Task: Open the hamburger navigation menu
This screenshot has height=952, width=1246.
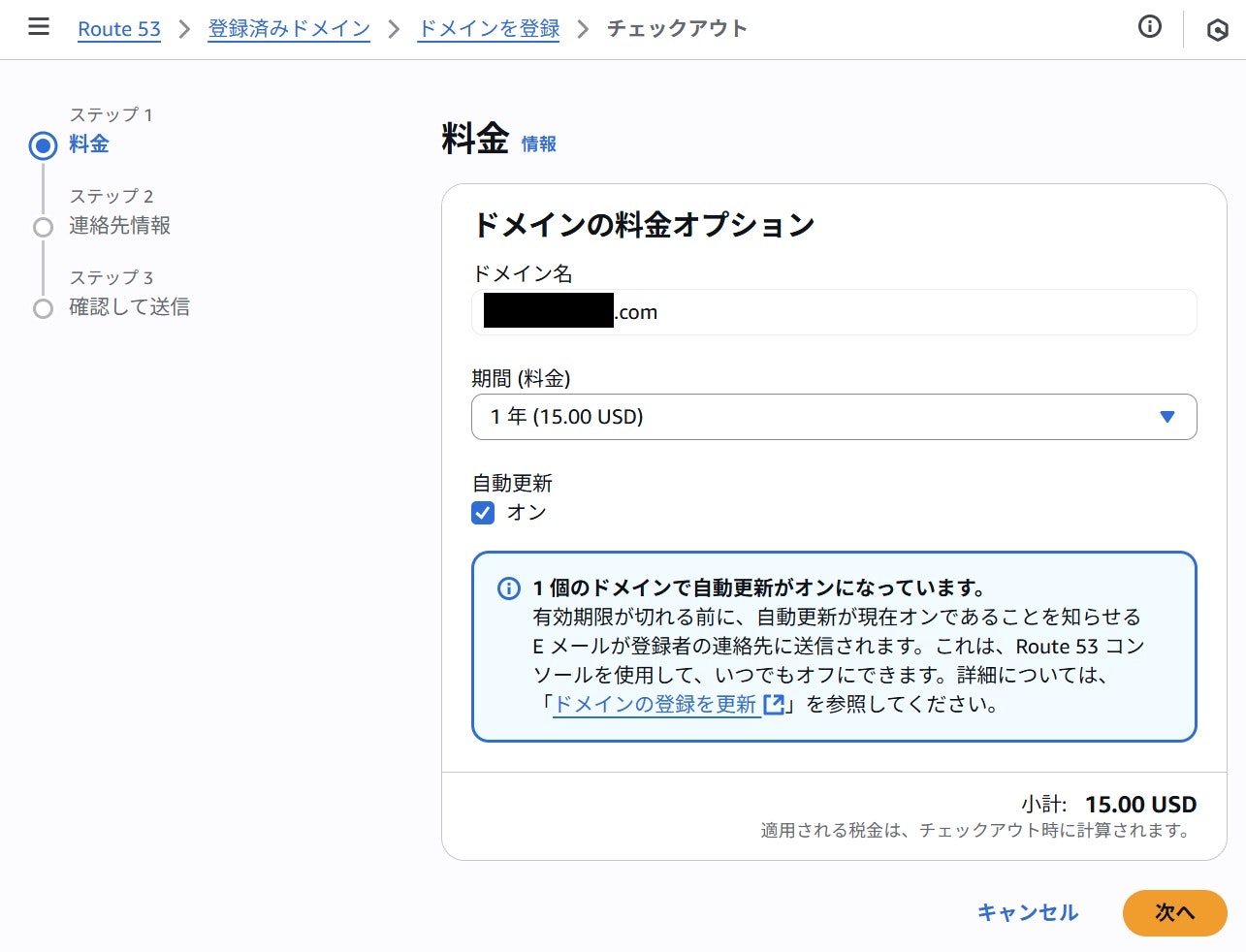Action: (39, 26)
